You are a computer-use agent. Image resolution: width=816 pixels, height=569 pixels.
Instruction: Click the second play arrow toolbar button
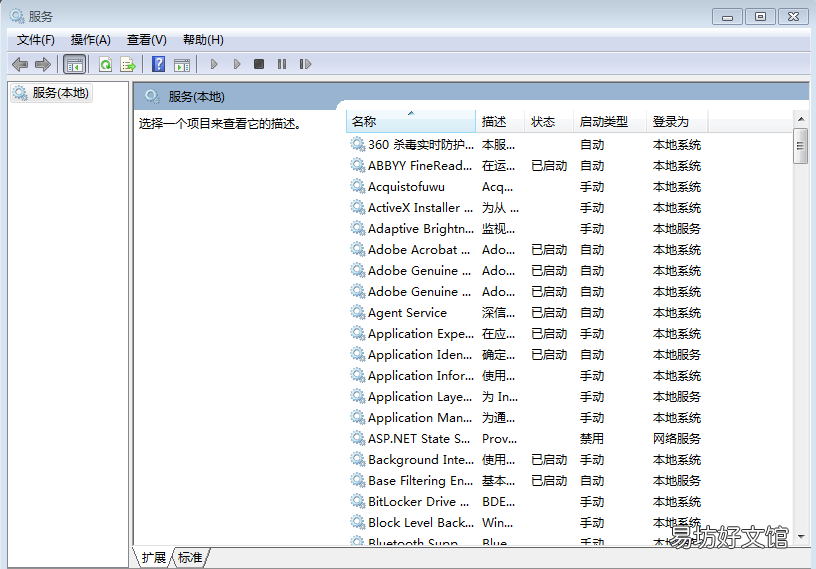coord(237,64)
